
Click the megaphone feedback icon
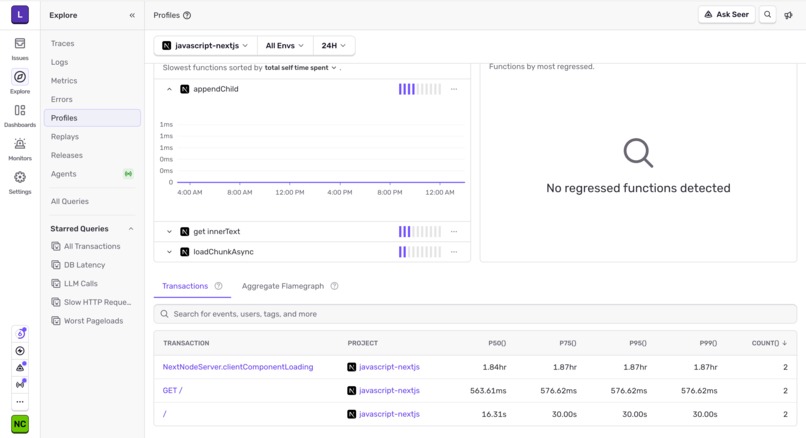788,15
